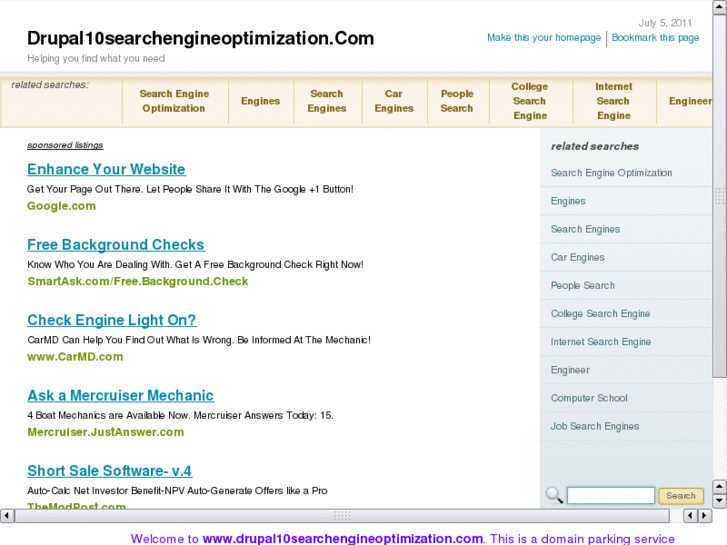Image resolution: width=727 pixels, height=545 pixels.
Task: Click the Make this your homepage link
Action: pos(544,38)
